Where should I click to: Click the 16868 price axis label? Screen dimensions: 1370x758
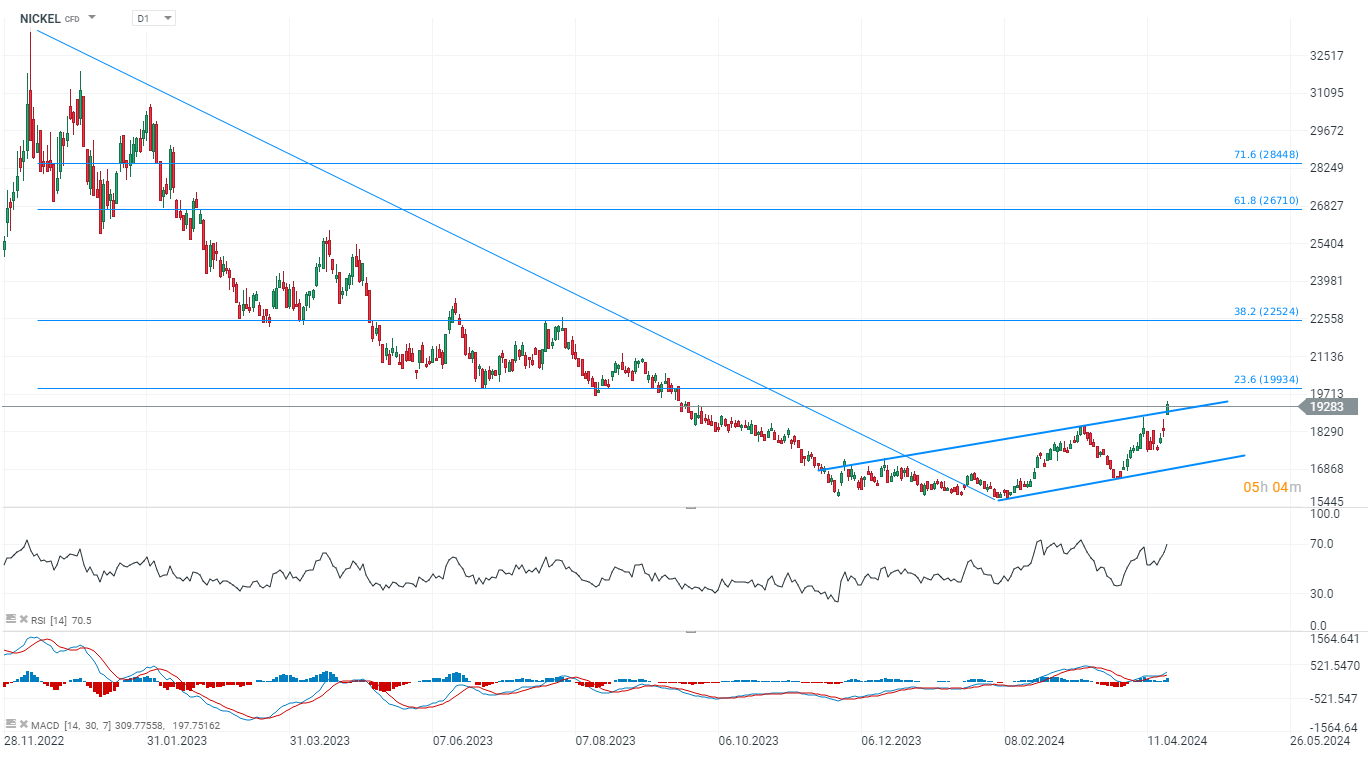(x=1327, y=469)
